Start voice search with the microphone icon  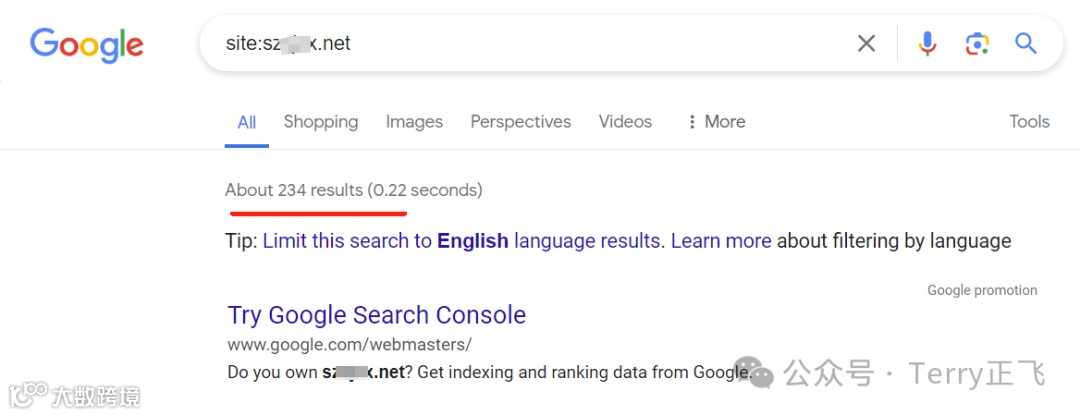(927, 43)
